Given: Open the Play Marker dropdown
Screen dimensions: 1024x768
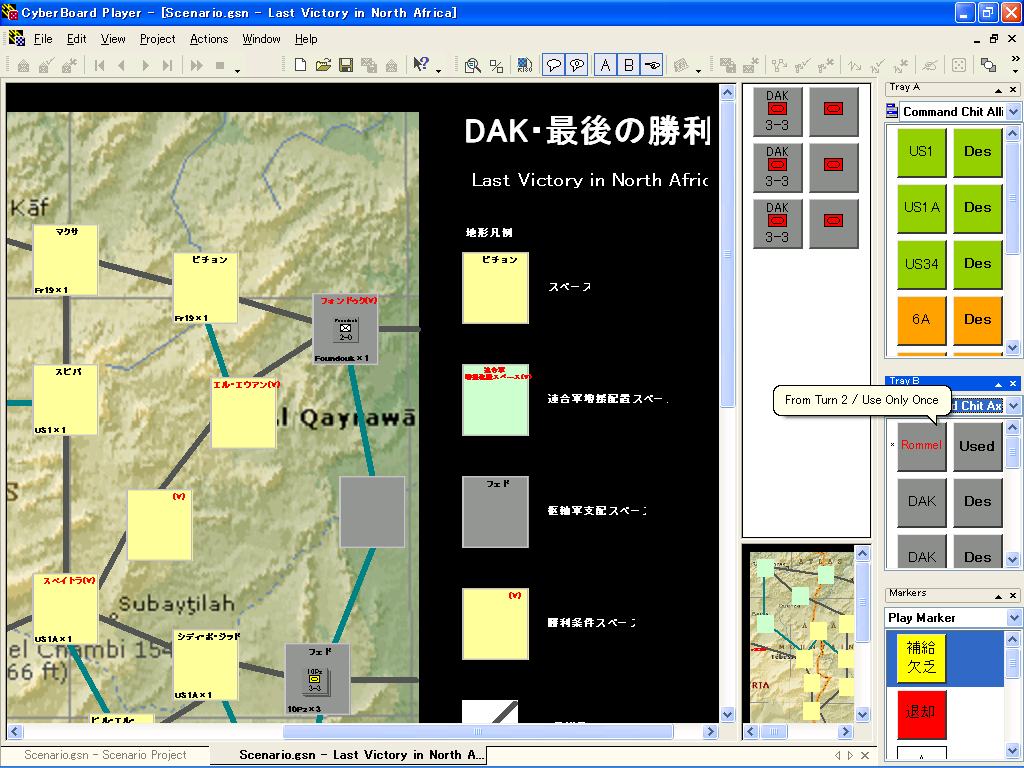Looking at the screenshot, I should coord(1014,617).
